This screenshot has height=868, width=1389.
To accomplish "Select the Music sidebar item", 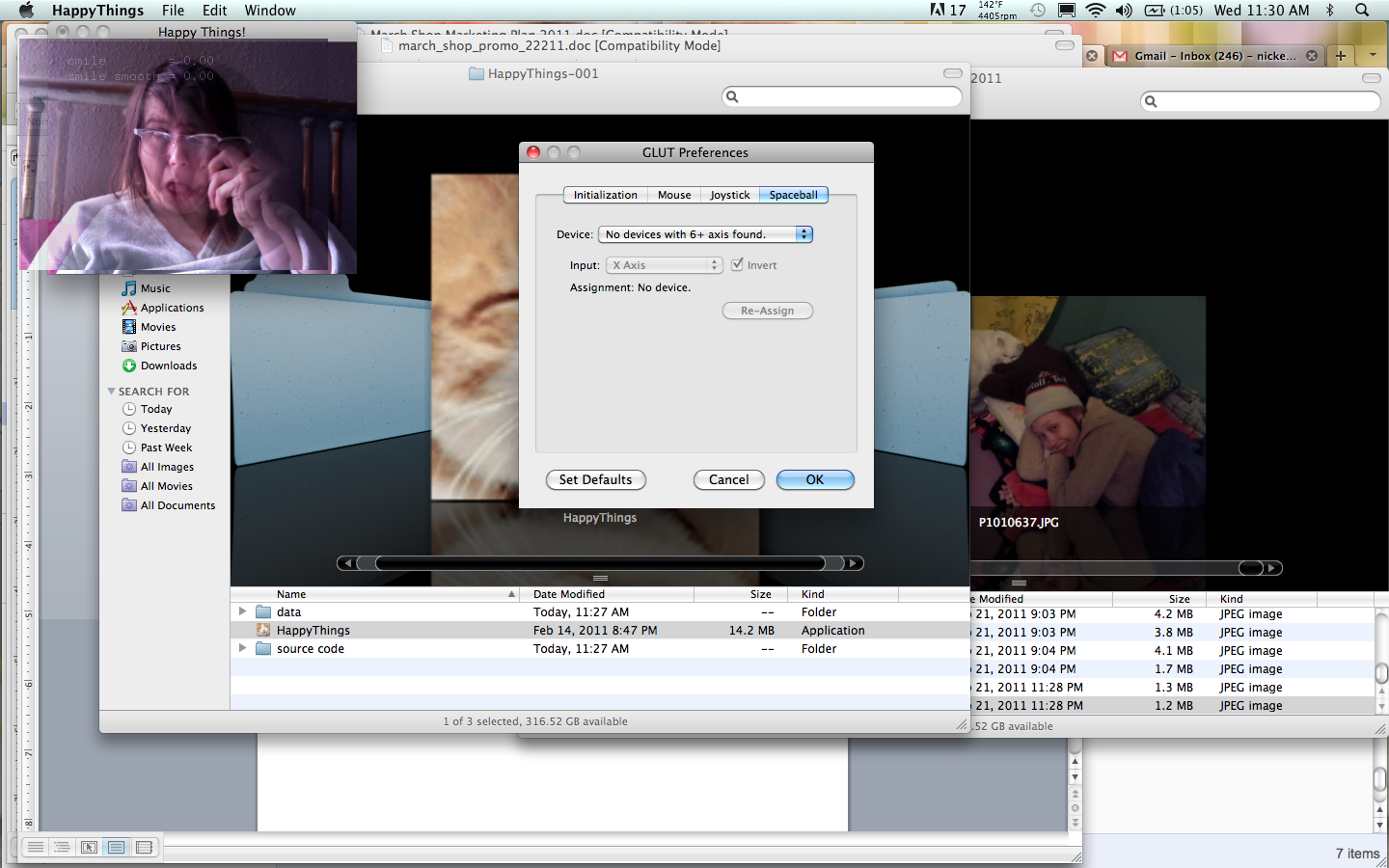I will click(x=154, y=288).
